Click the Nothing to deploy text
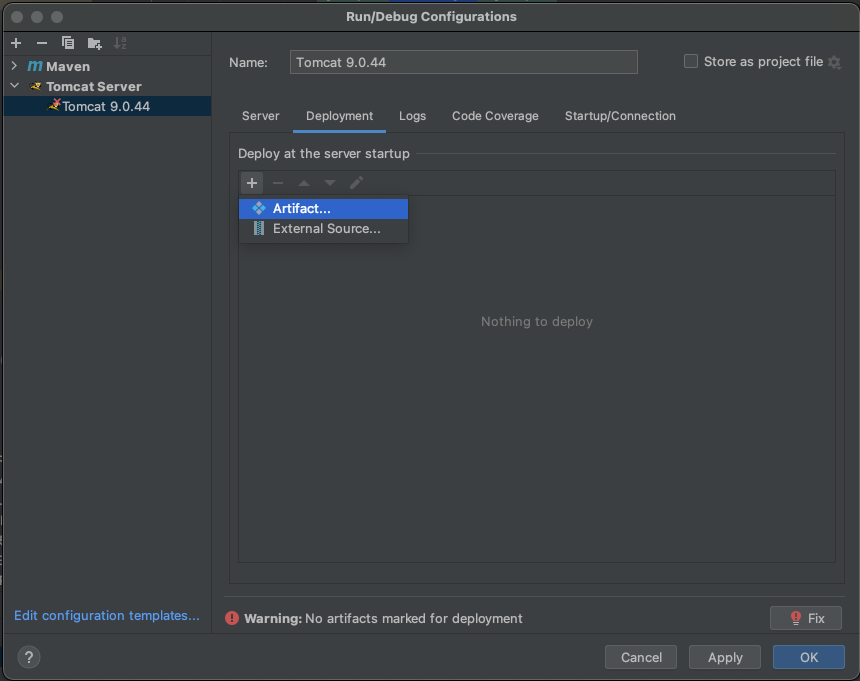The width and height of the screenshot is (860, 681). click(x=537, y=321)
